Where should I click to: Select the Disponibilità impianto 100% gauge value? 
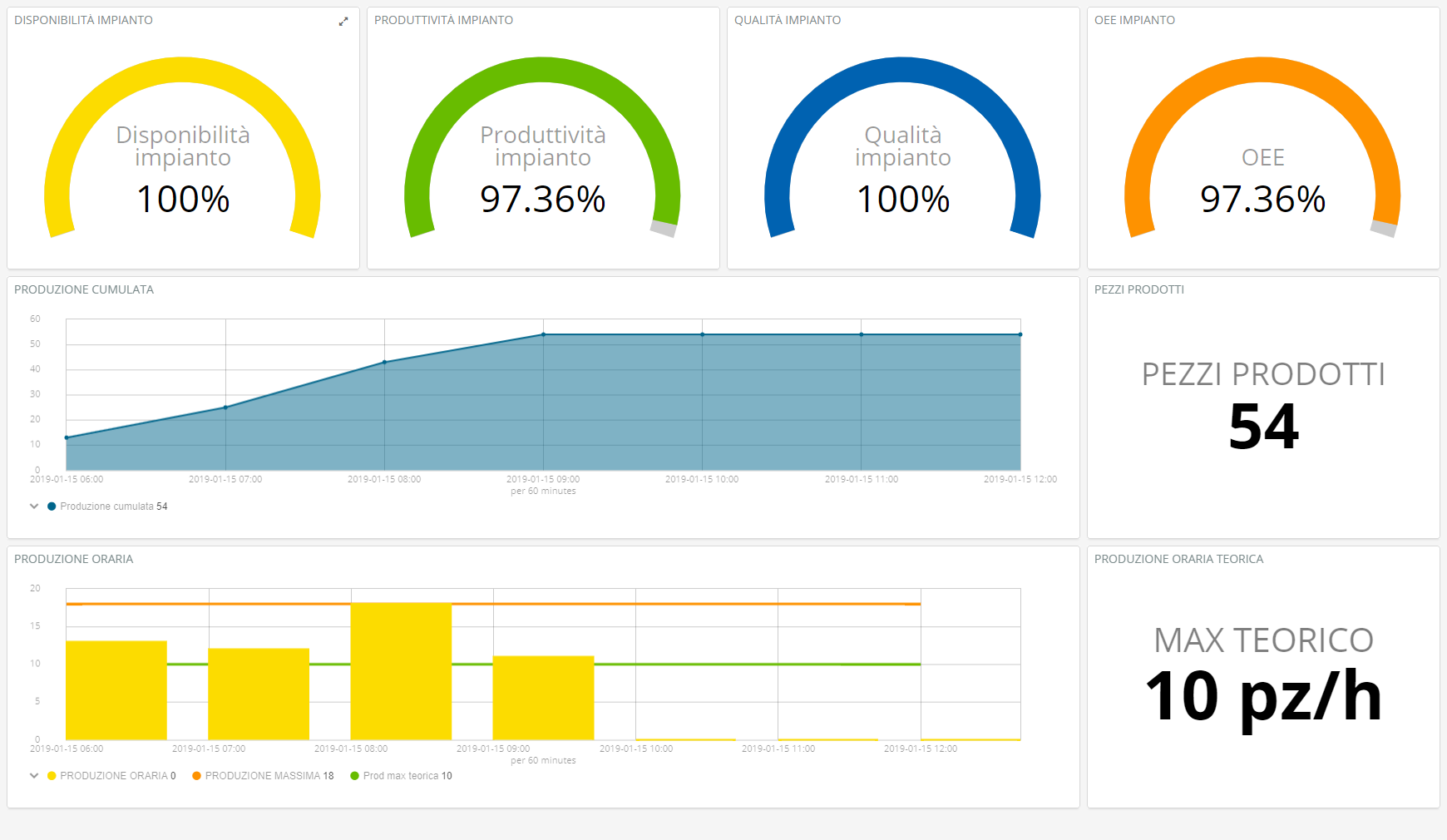(183, 200)
